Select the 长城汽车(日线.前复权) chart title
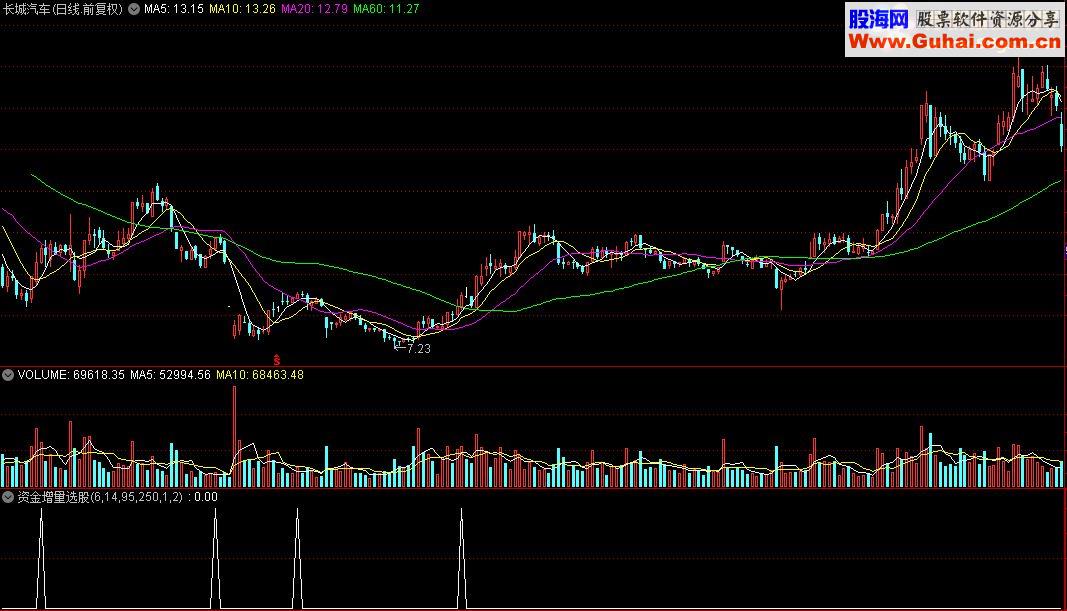1067x611 pixels. 63,9
